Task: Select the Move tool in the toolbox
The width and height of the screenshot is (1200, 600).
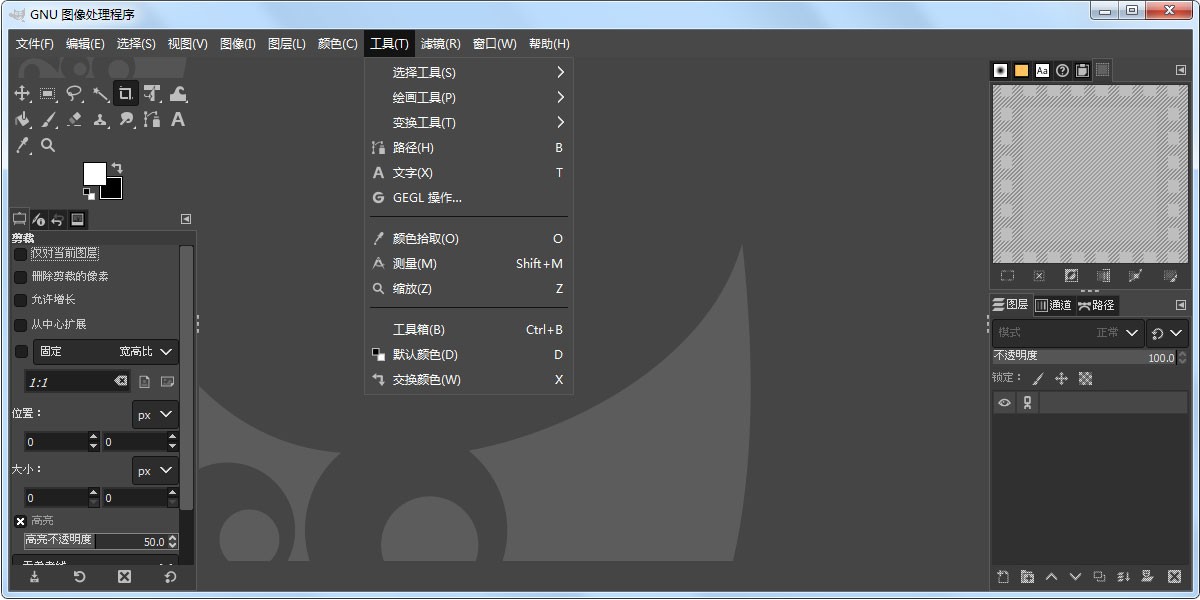Action: click(22, 93)
